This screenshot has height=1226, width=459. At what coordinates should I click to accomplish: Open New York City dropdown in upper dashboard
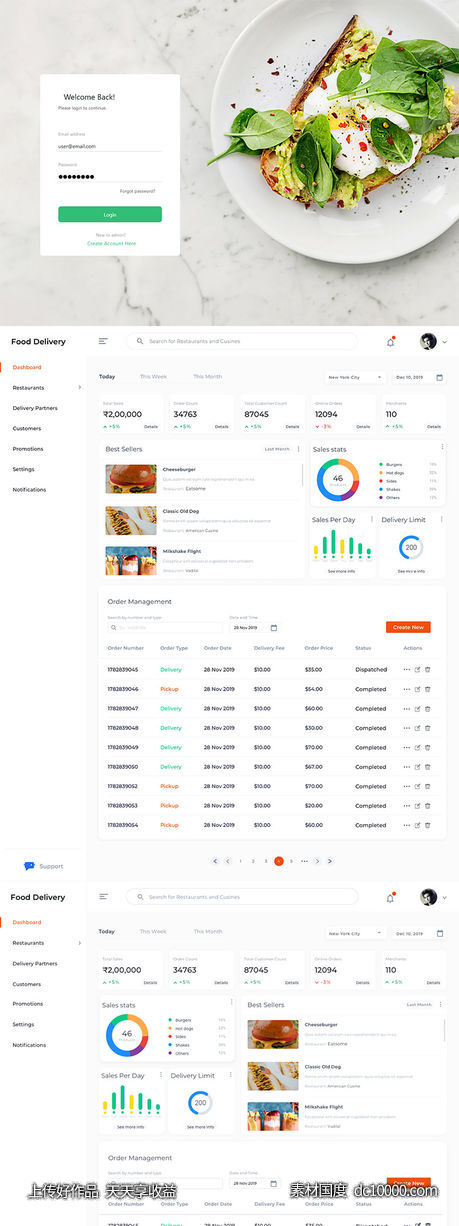[356, 378]
